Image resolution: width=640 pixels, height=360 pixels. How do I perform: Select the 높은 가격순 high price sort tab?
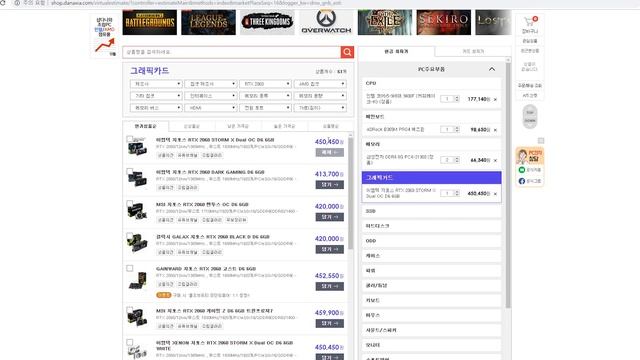(284, 126)
